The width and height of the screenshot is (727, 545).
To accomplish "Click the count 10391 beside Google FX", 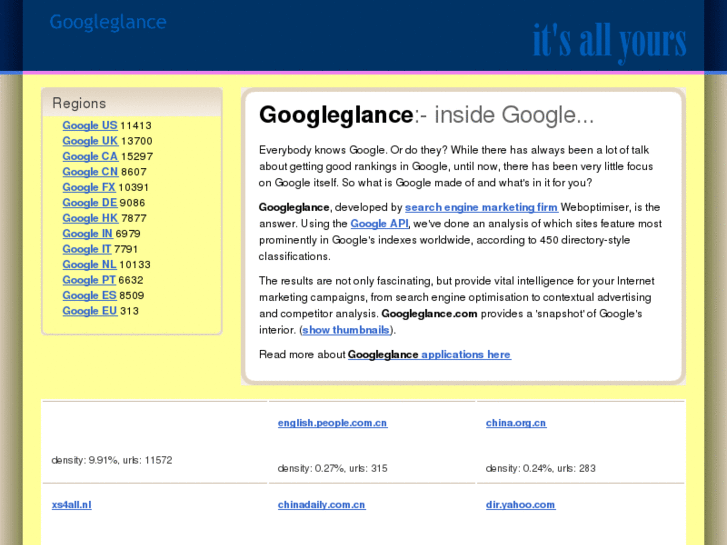I will click(134, 187).
